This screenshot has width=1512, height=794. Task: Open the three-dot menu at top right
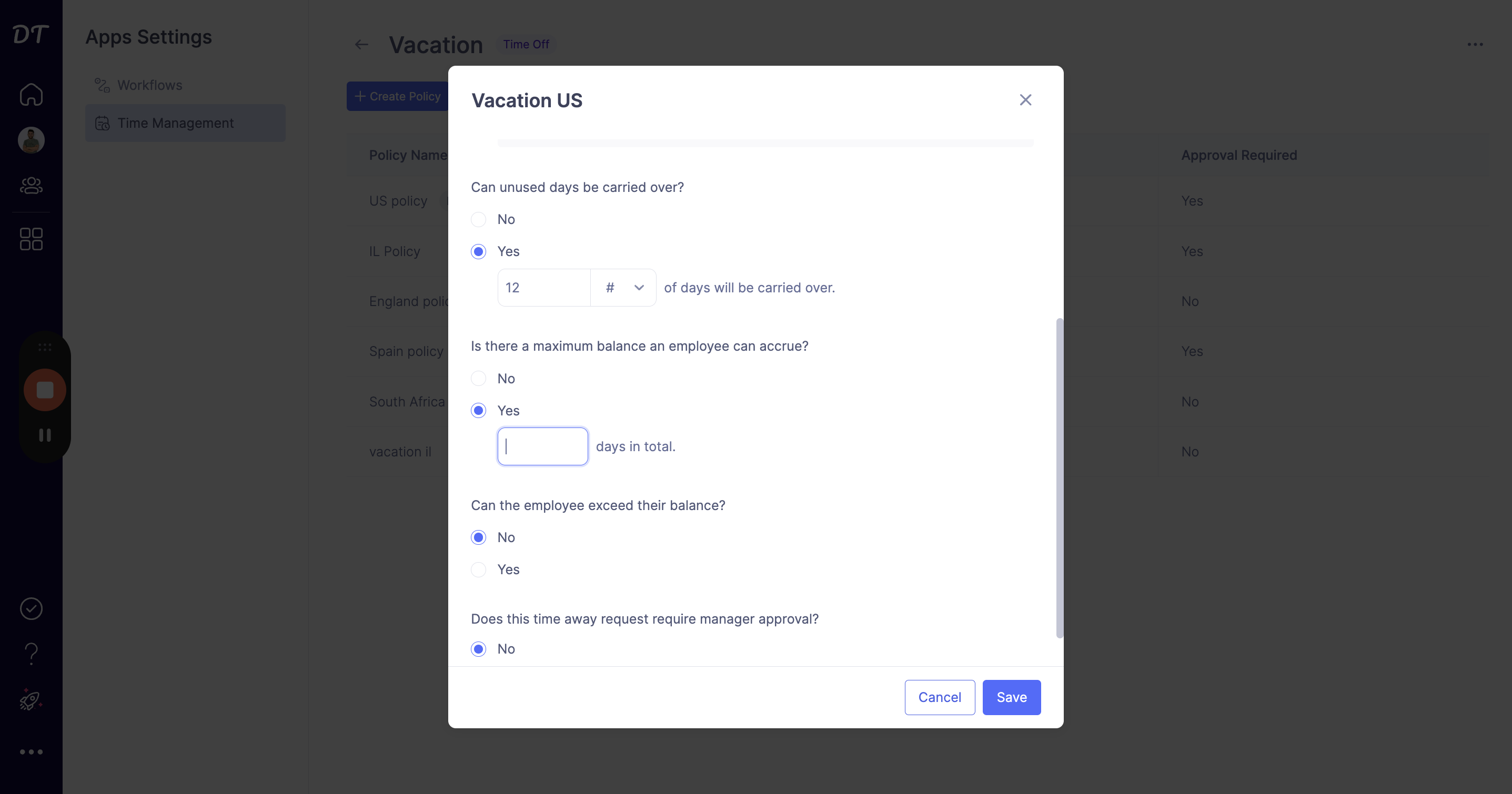coord(1475,44)
